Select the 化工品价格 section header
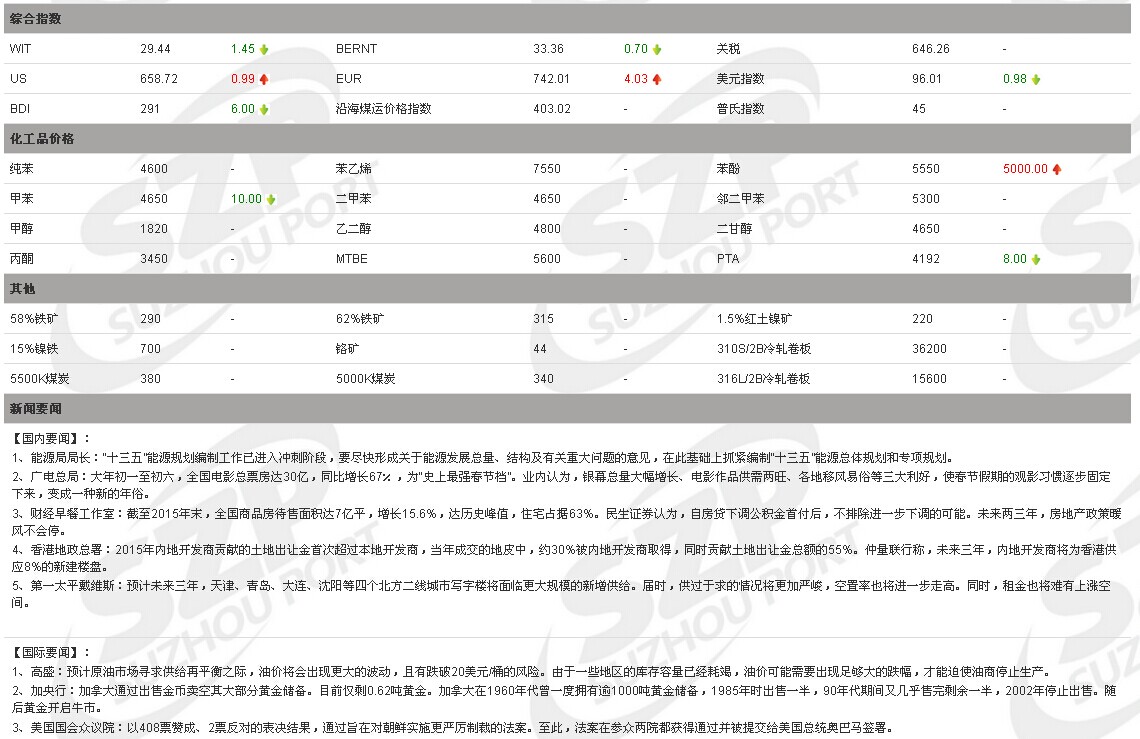 tap(567, 138)
